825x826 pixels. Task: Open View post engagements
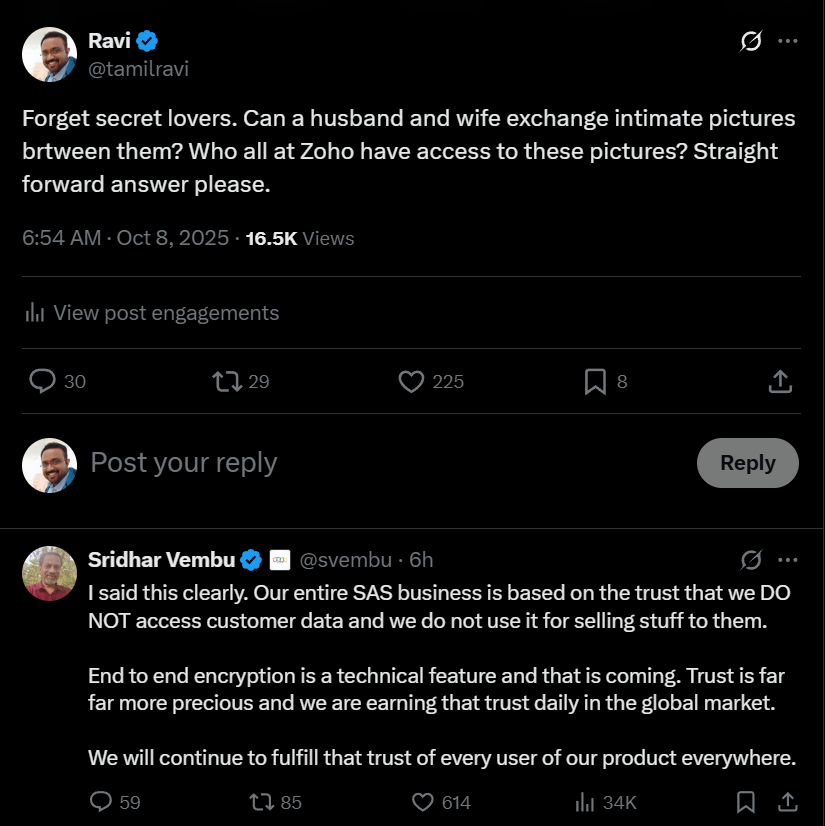152,313
